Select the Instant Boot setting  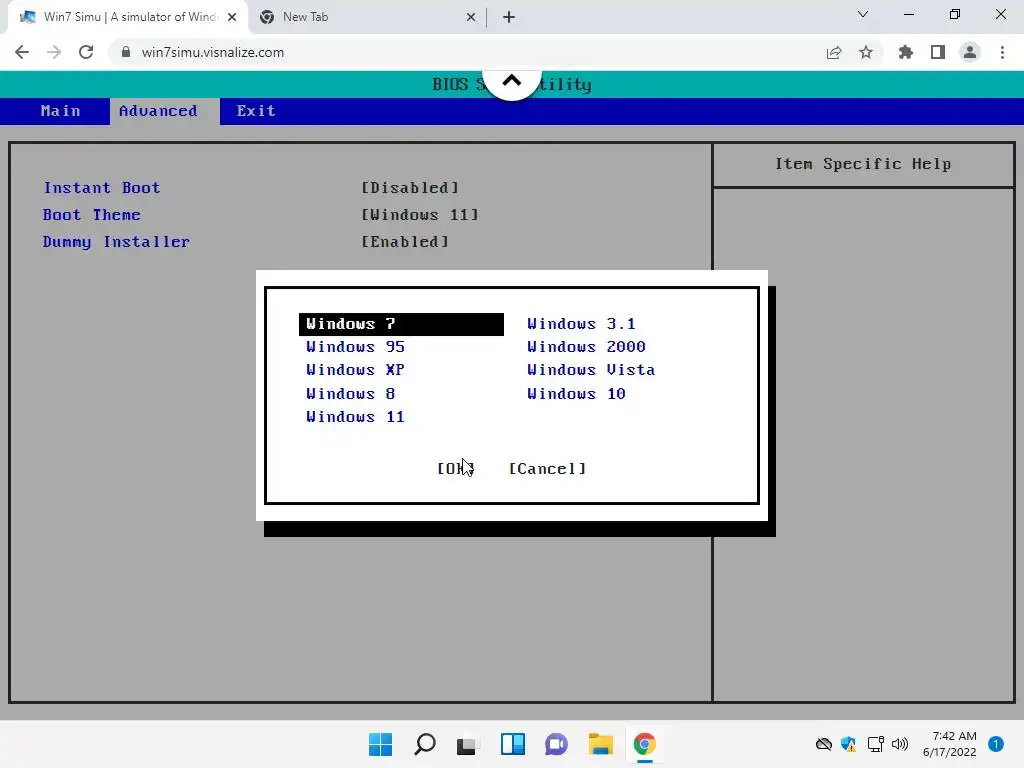tap(102, 188)
